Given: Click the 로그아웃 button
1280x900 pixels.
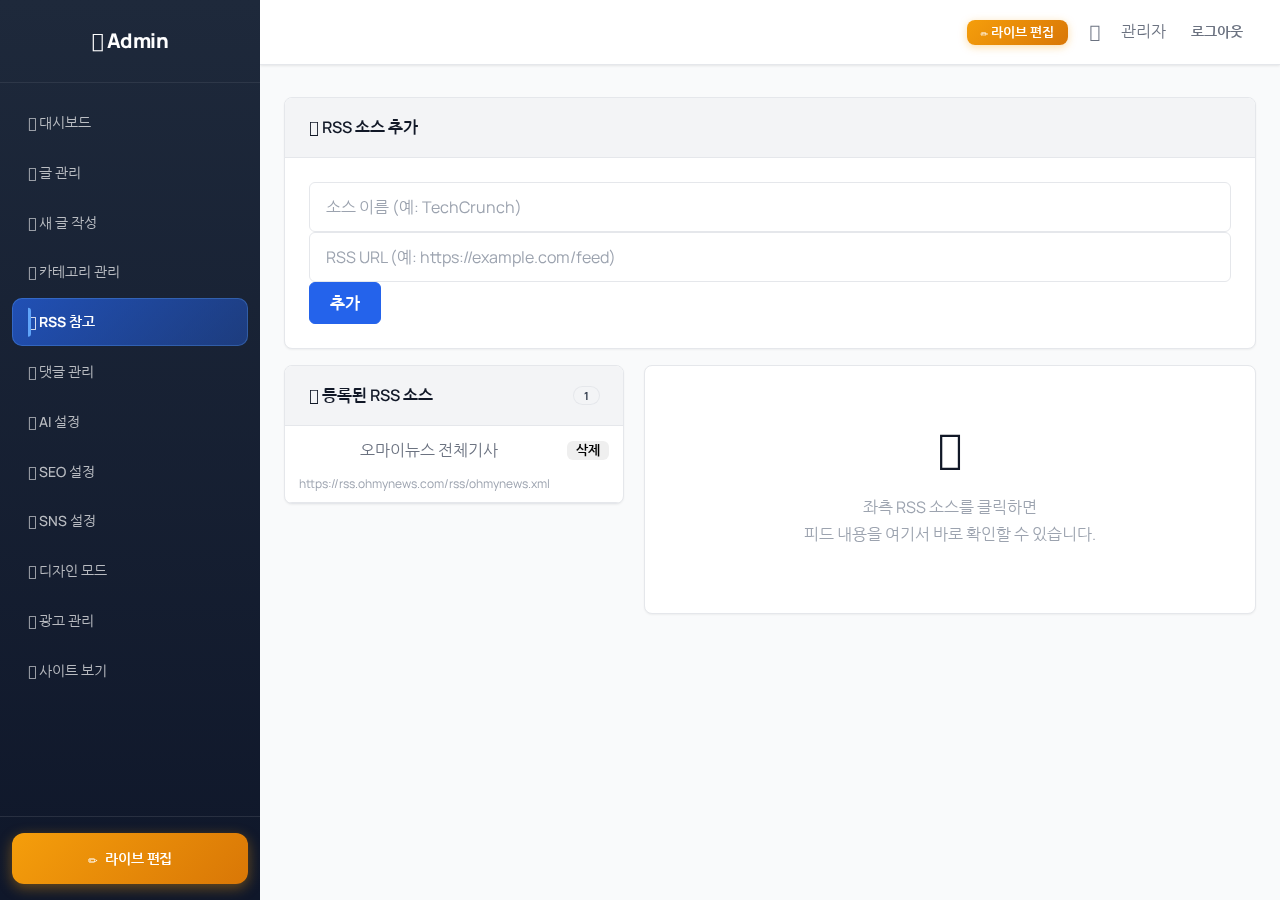Looking at the screenshot, I should [x=1216, y=31].
